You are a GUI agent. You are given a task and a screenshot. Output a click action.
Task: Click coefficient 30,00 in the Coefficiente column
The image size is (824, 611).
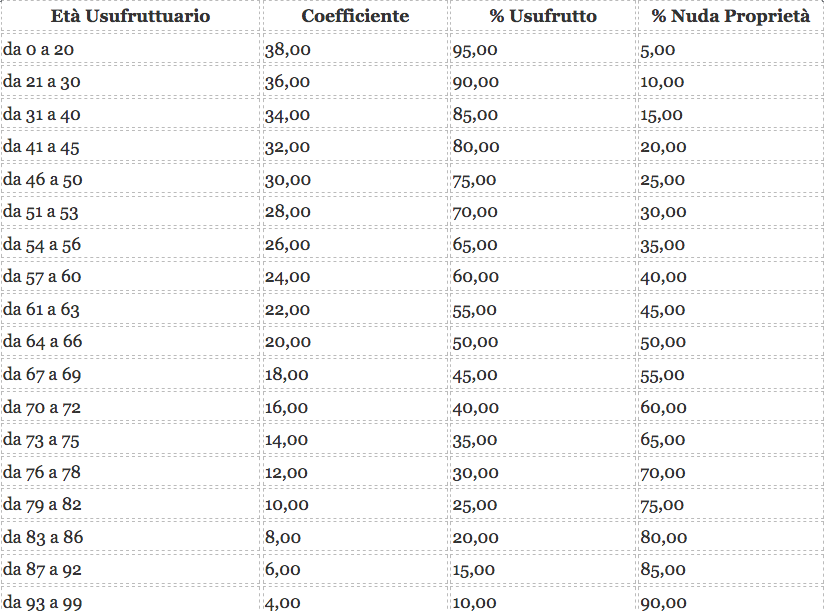click(x=287, y=179)
